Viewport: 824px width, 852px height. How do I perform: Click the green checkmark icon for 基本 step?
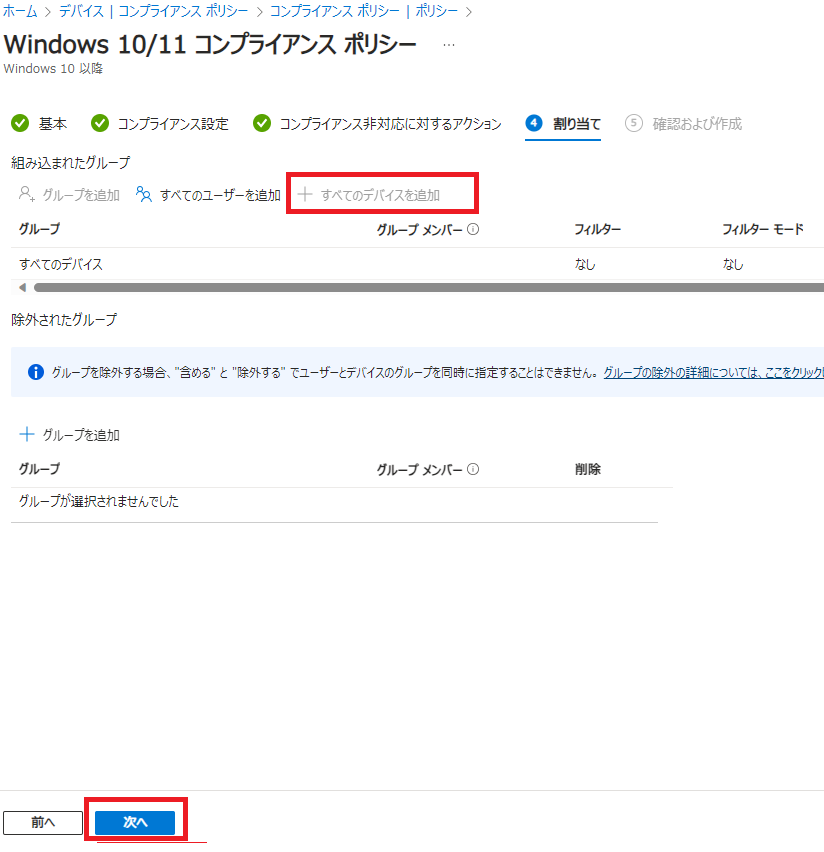[x=19, y=124]
